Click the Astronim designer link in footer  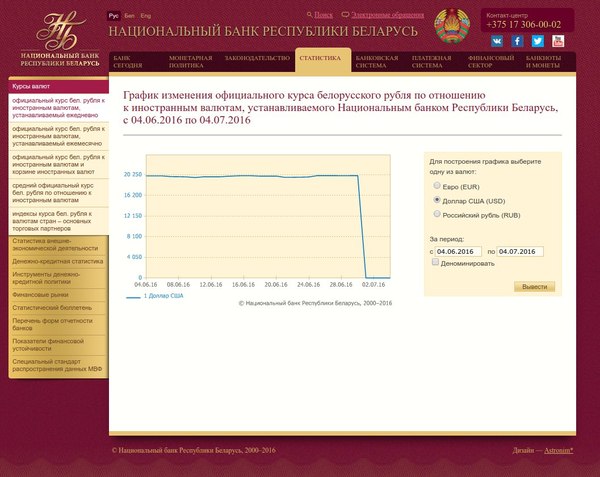tap(559, 450)
